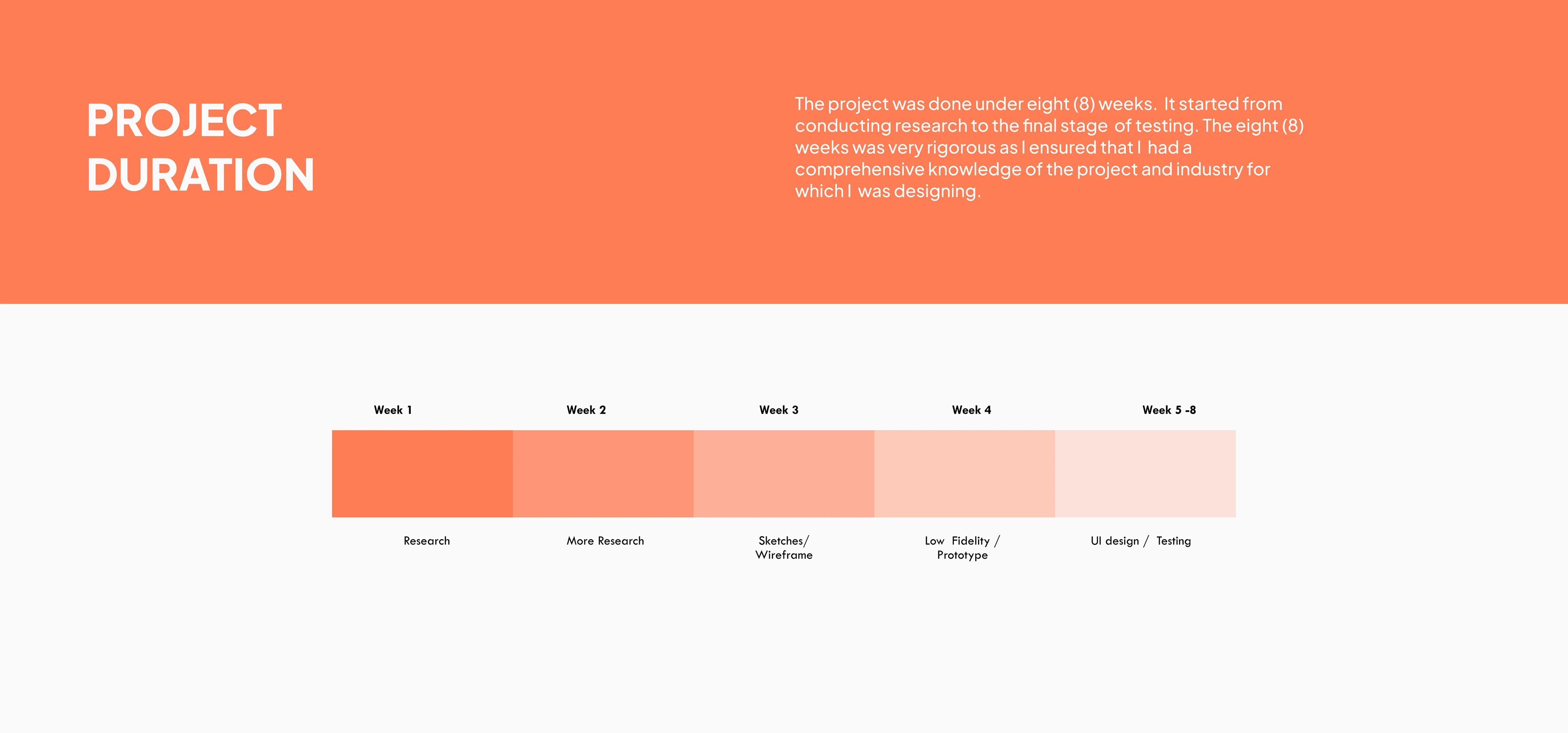Select the word "DURATION" in the title
The width and height of the screenshot is (1568, 733).
(200, 175)
